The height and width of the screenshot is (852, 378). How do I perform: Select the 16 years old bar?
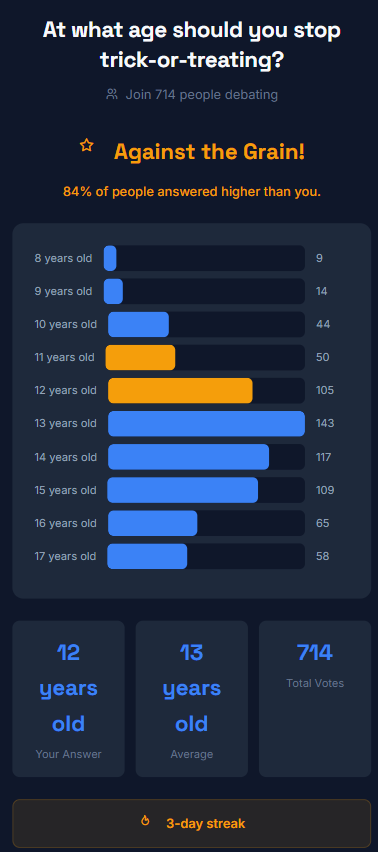[153, 523]
